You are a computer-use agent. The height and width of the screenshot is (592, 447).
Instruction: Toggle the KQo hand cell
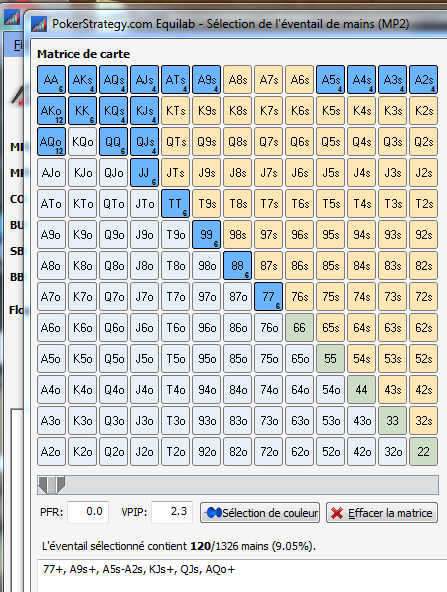click(x=82, y=142)
